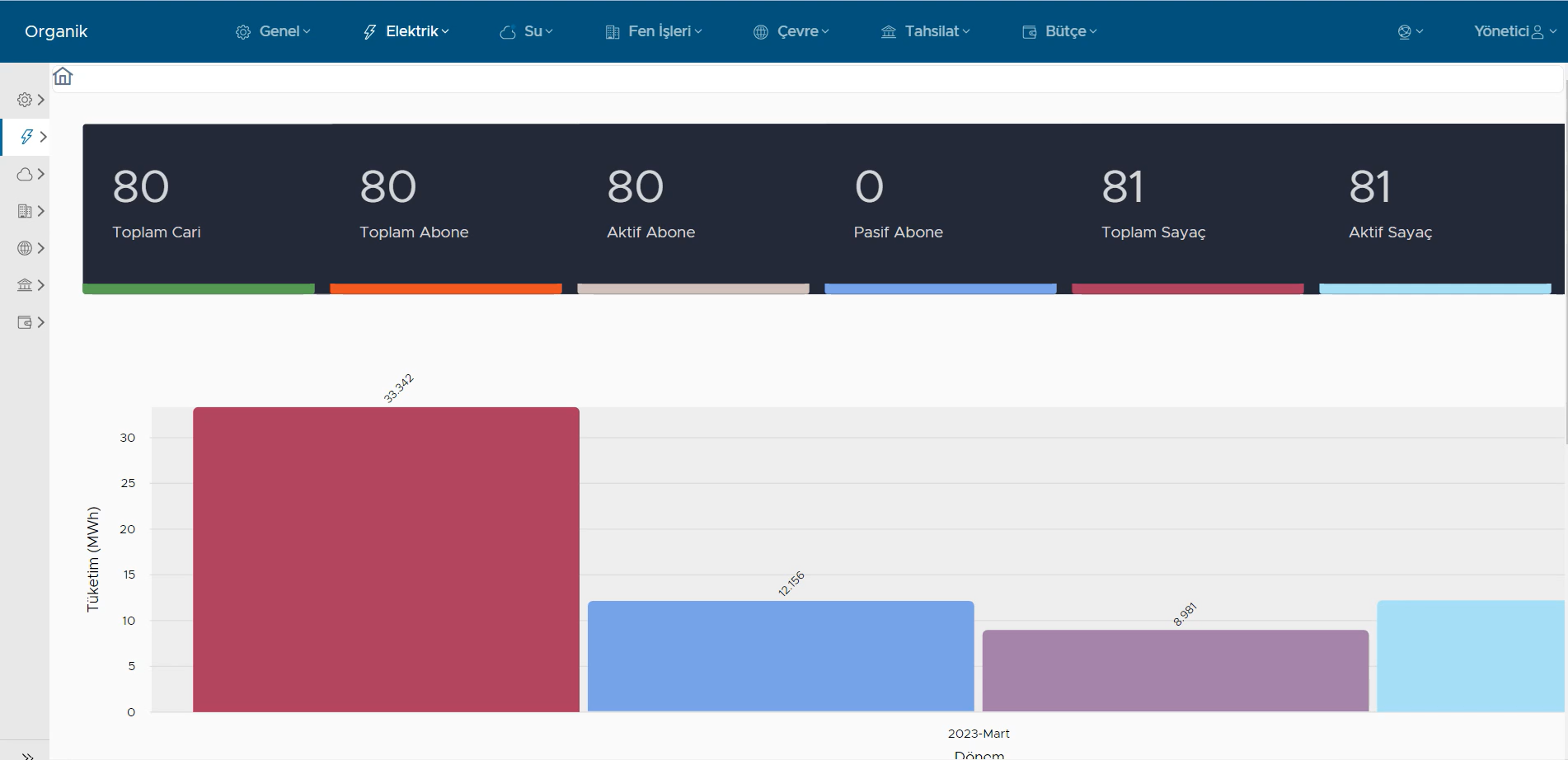The image size is (1568, 760).
Task: Click the Toplam Cari statistic card
Action: point(199,208)
